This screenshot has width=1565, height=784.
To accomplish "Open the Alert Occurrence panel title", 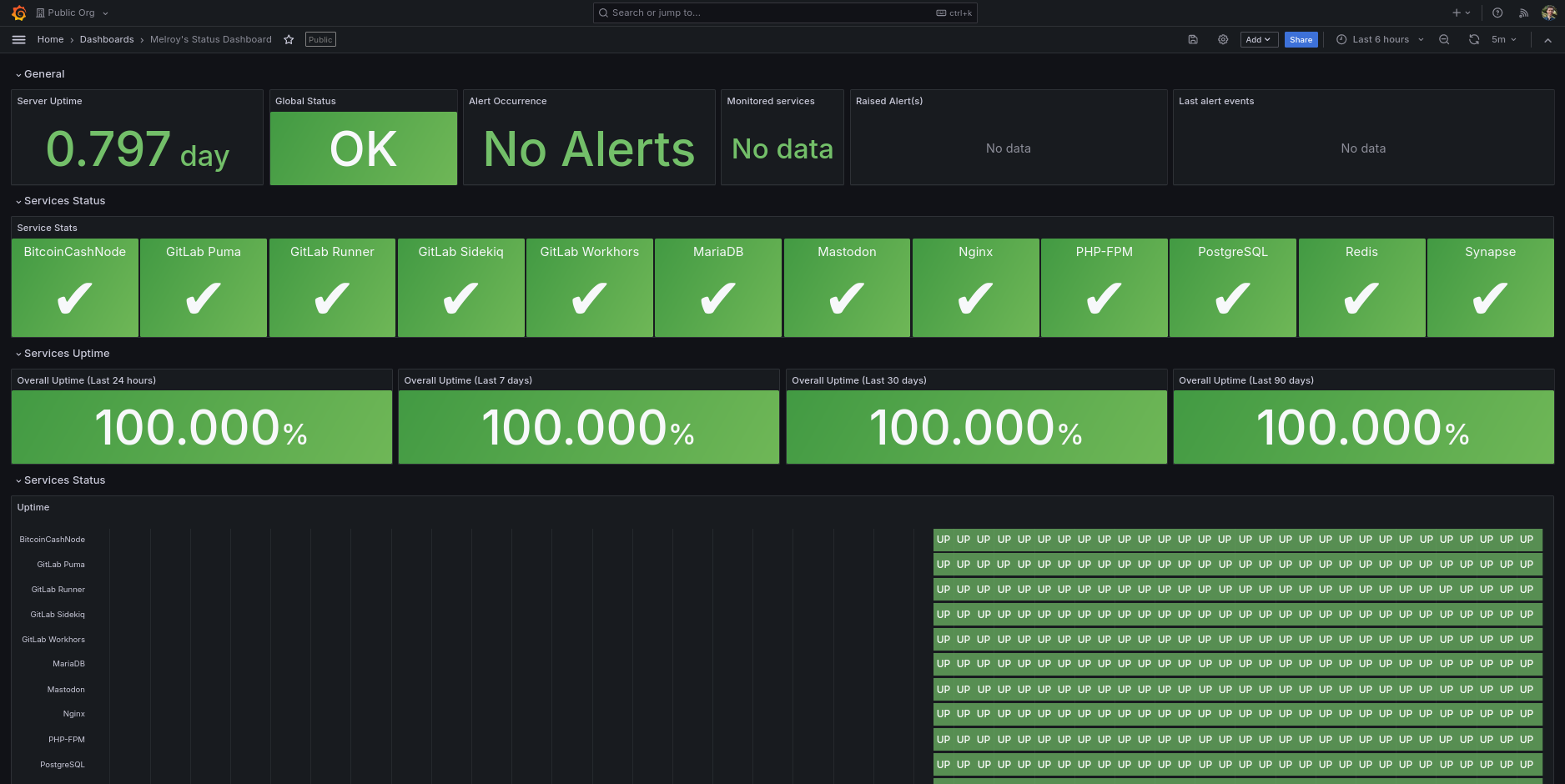I will coord(508,101).
